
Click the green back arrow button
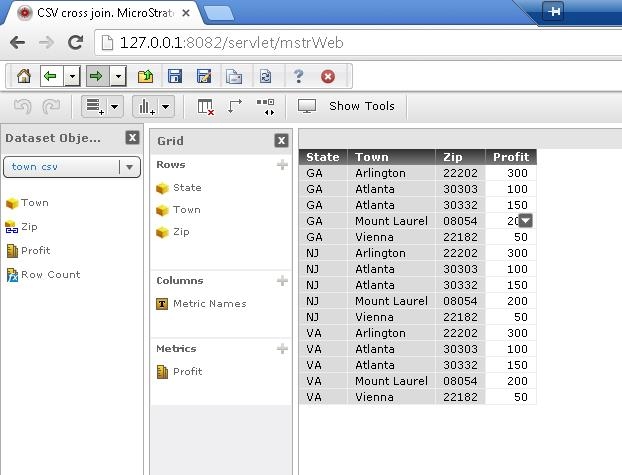pos(48,76)
